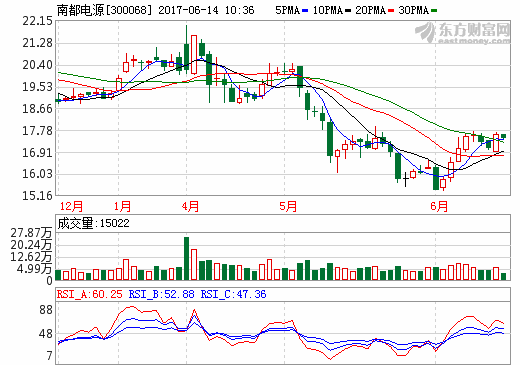Click the timestamp 2017-06-14 10:36
The image size is (520, 365).
pyautogui.click(x=206, y=10)
